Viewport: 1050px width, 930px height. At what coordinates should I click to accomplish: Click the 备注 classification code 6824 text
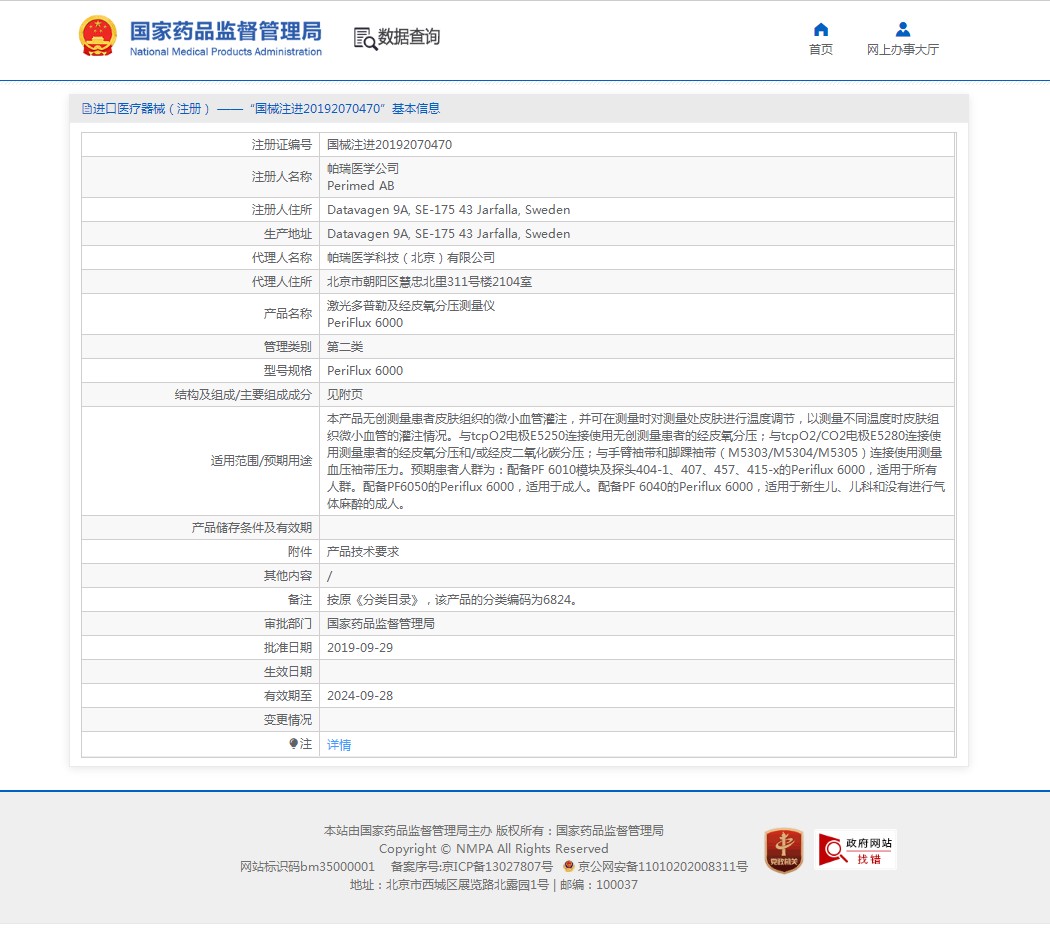452,600
